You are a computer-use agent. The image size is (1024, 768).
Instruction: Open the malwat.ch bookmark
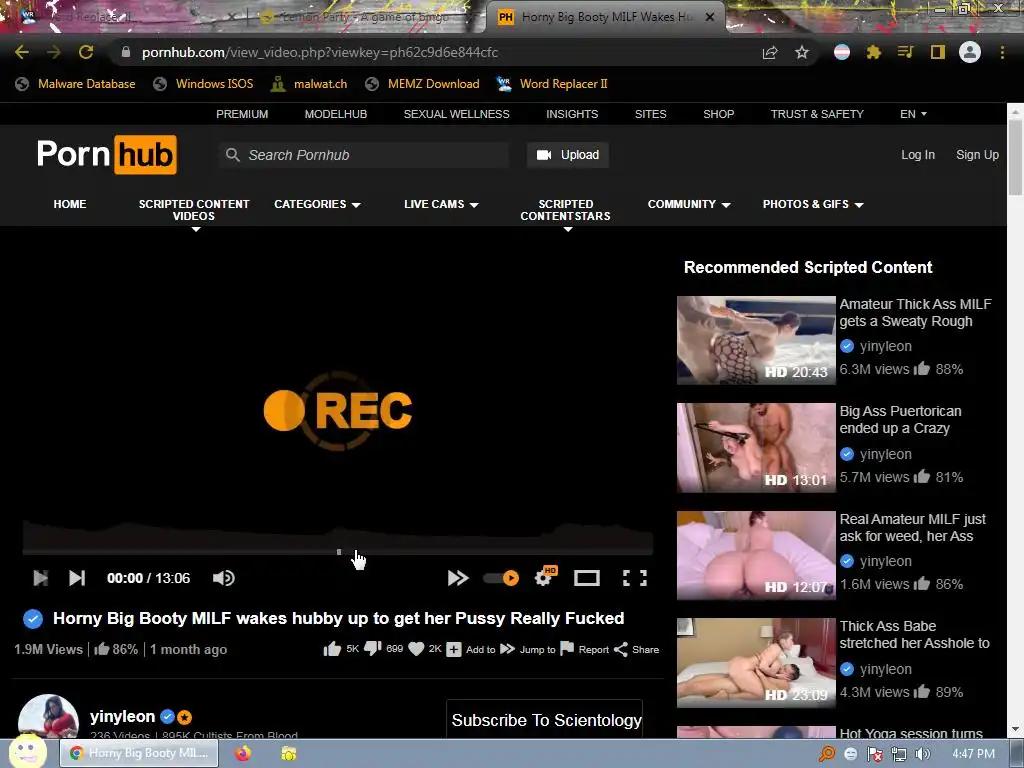coord(309,84)
